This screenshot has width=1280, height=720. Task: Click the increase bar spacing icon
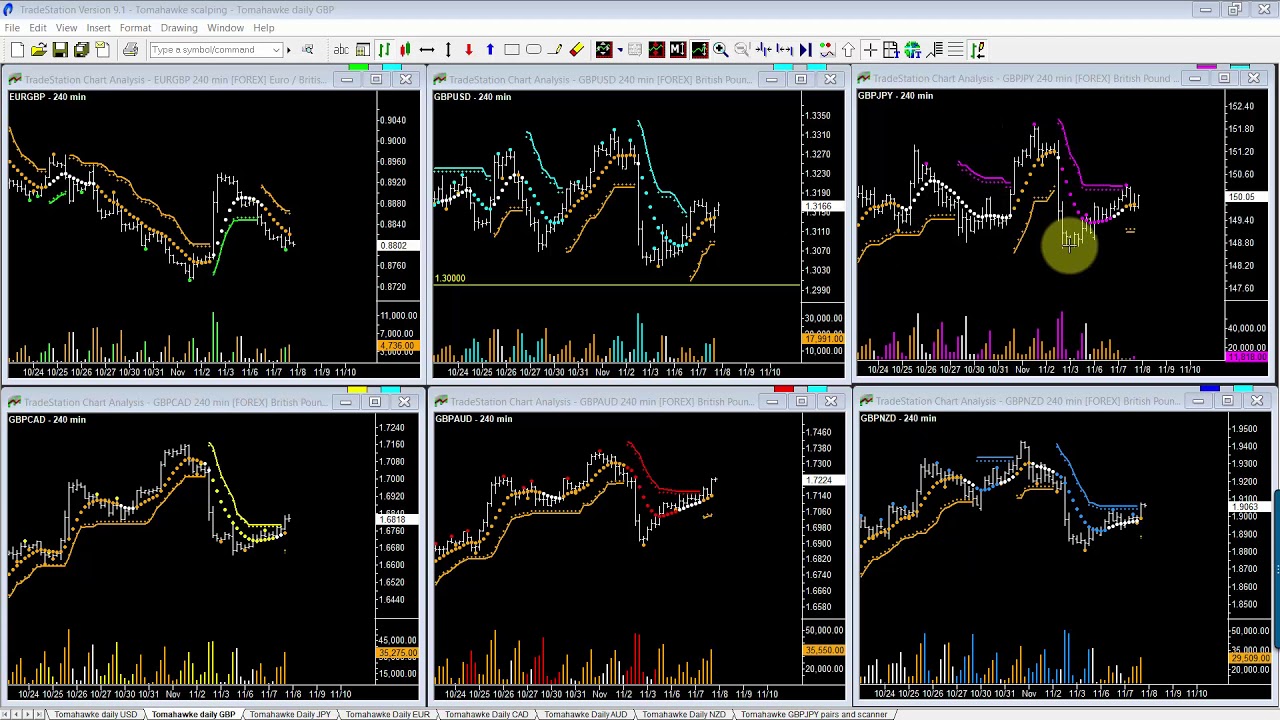point(784,50)
